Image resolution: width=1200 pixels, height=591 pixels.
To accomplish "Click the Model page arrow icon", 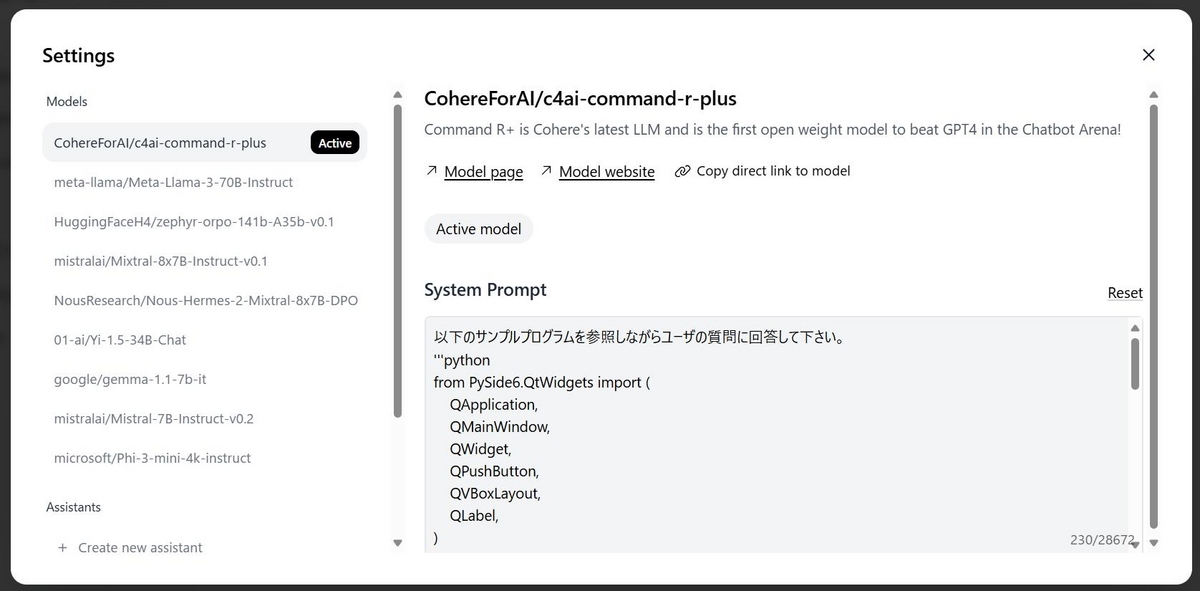I will 431,171.
